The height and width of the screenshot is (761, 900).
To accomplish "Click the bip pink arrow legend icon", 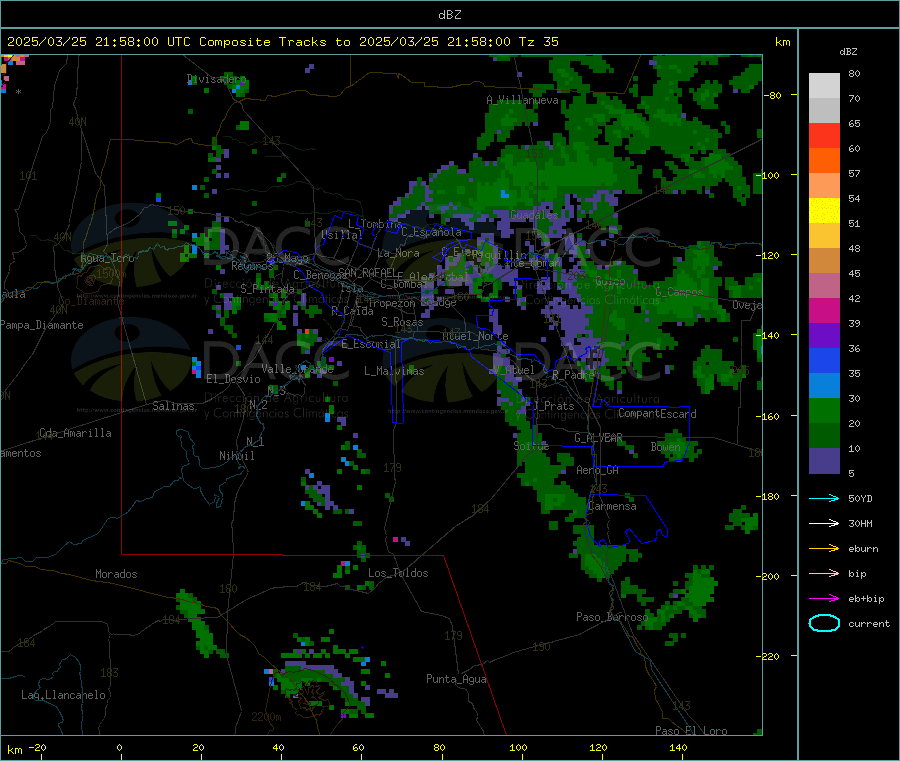I will tap(824, 573).
